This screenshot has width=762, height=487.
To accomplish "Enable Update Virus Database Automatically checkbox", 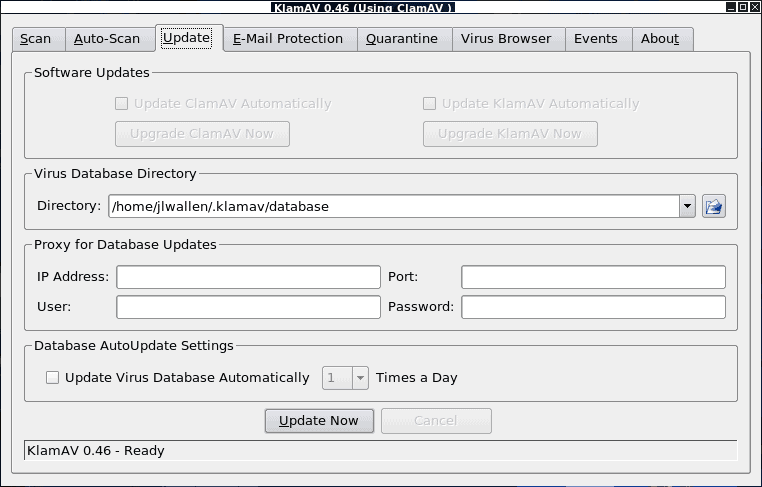I will [x=53, y=378].
